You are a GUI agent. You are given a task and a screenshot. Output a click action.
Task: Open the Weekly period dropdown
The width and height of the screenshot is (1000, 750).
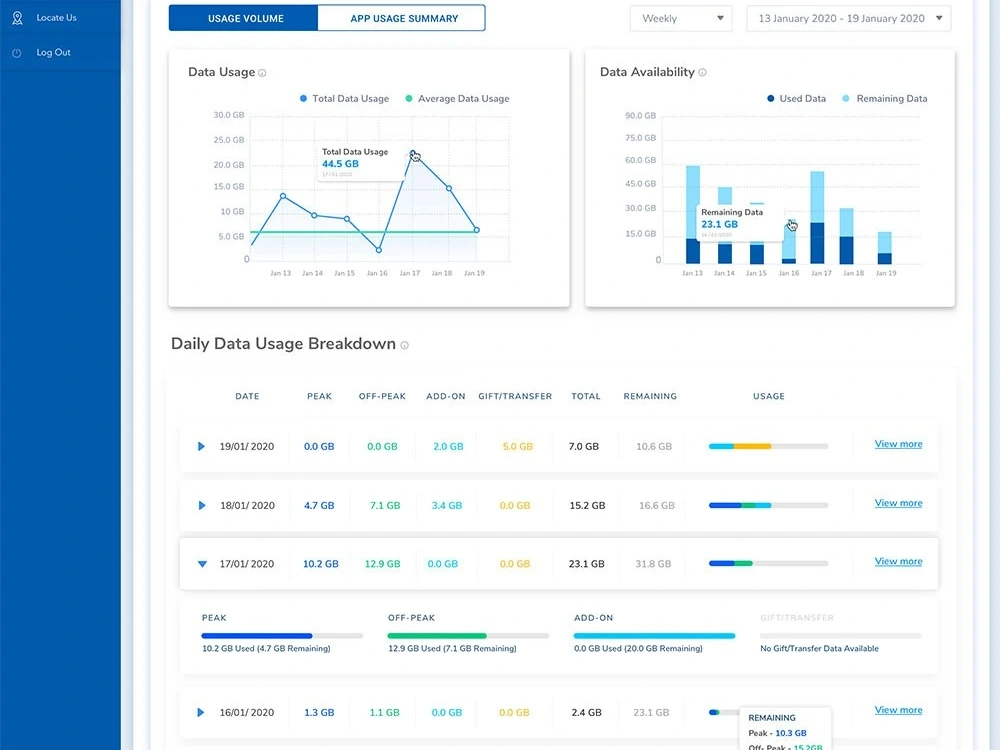point(681,18)
